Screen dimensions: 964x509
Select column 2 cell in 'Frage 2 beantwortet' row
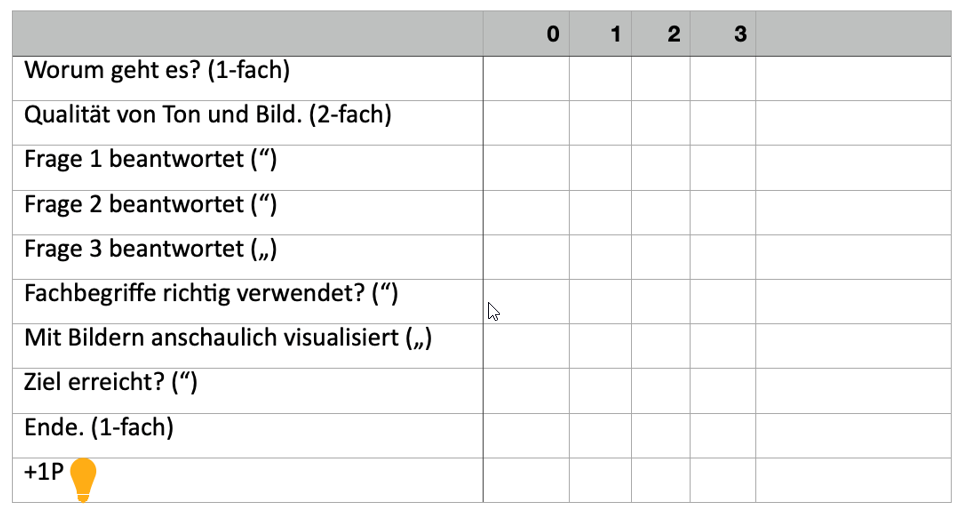click(x=660, y=212)
